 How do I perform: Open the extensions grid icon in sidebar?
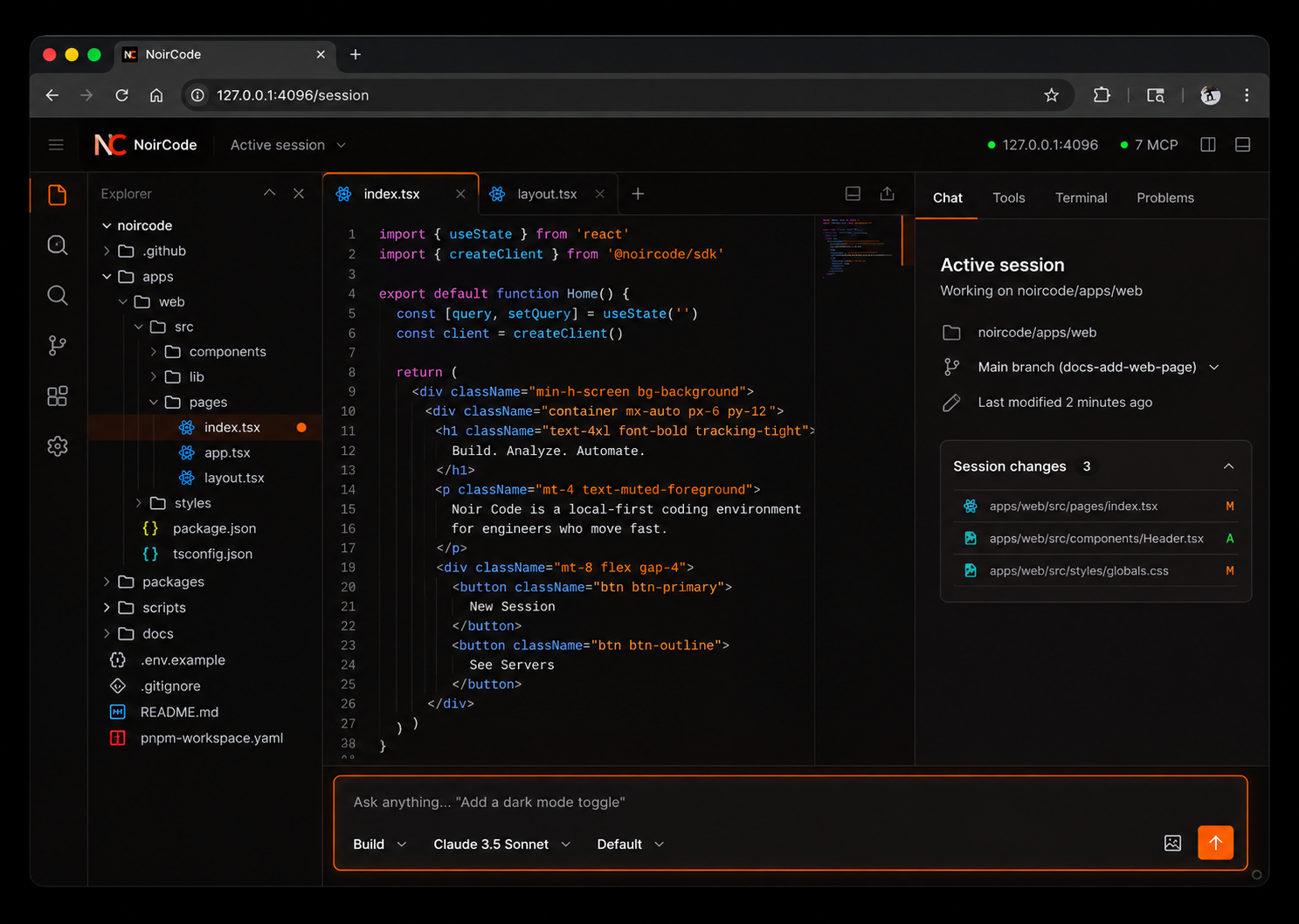point(58,396)
